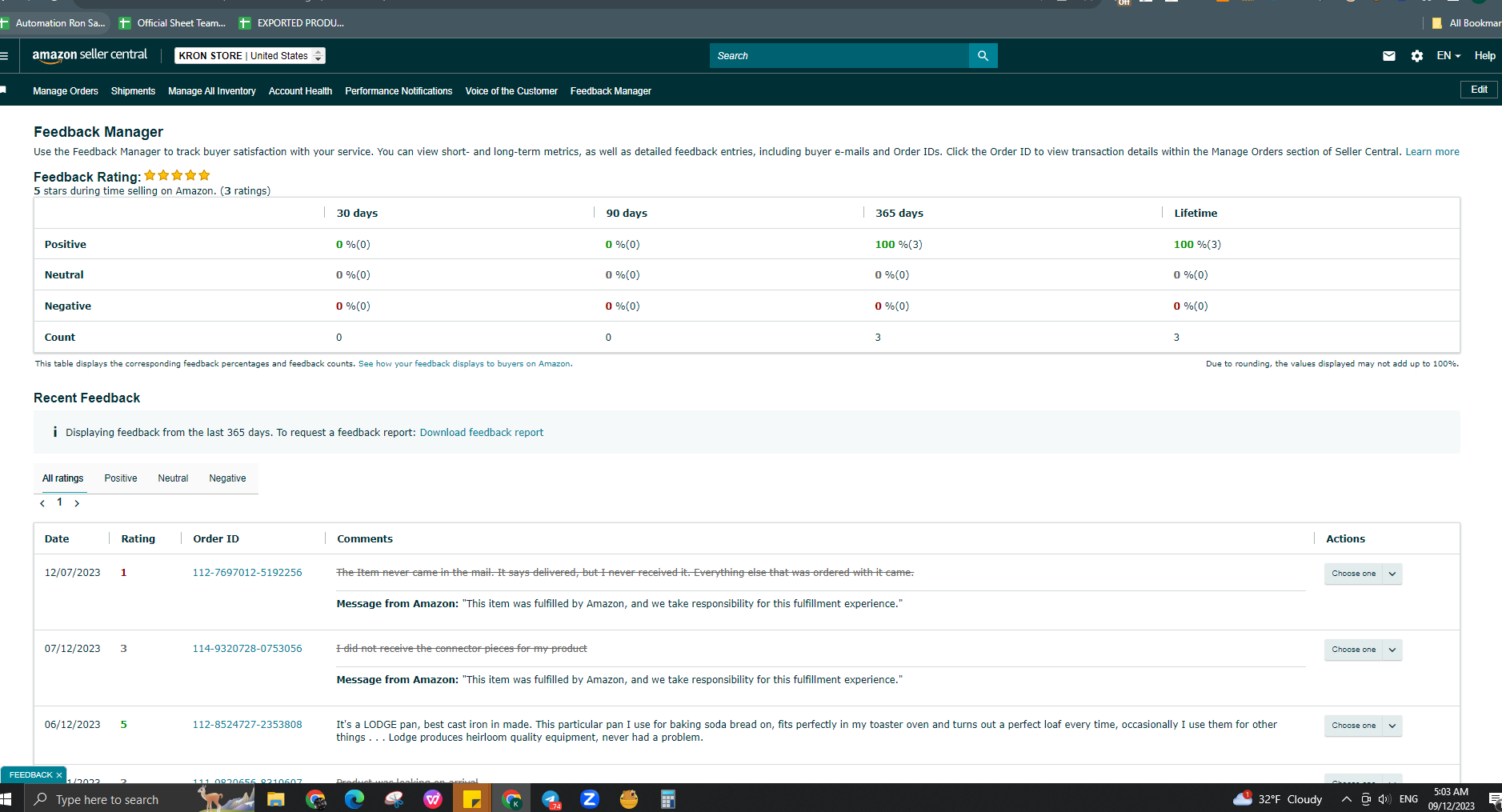Open order 112-8524727-2353808
The width and height of the screenshot is (1502, 812).
tap(247, 725)
